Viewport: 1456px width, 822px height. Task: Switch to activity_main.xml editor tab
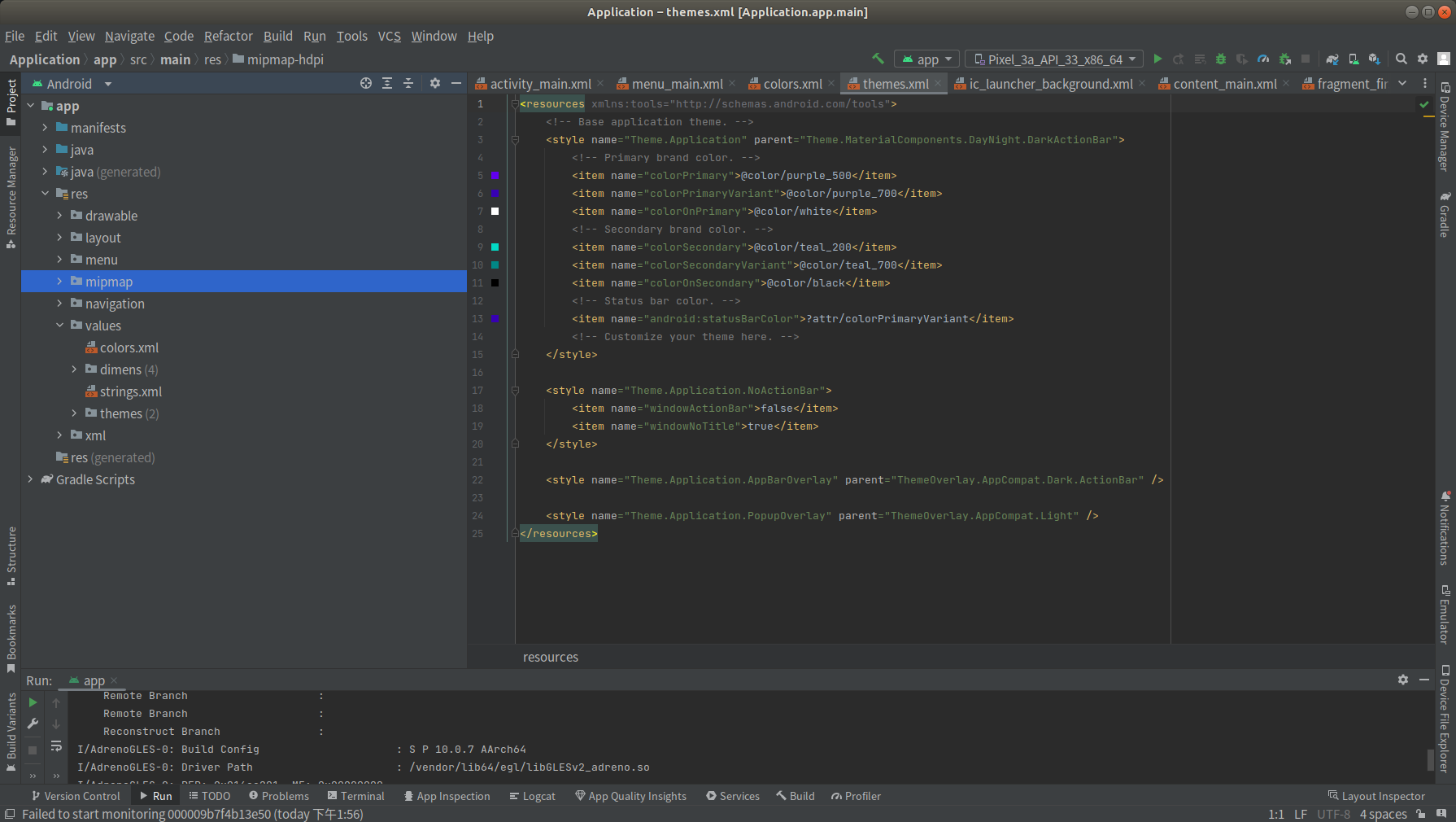pyautogui.click(x=540, y=83)
